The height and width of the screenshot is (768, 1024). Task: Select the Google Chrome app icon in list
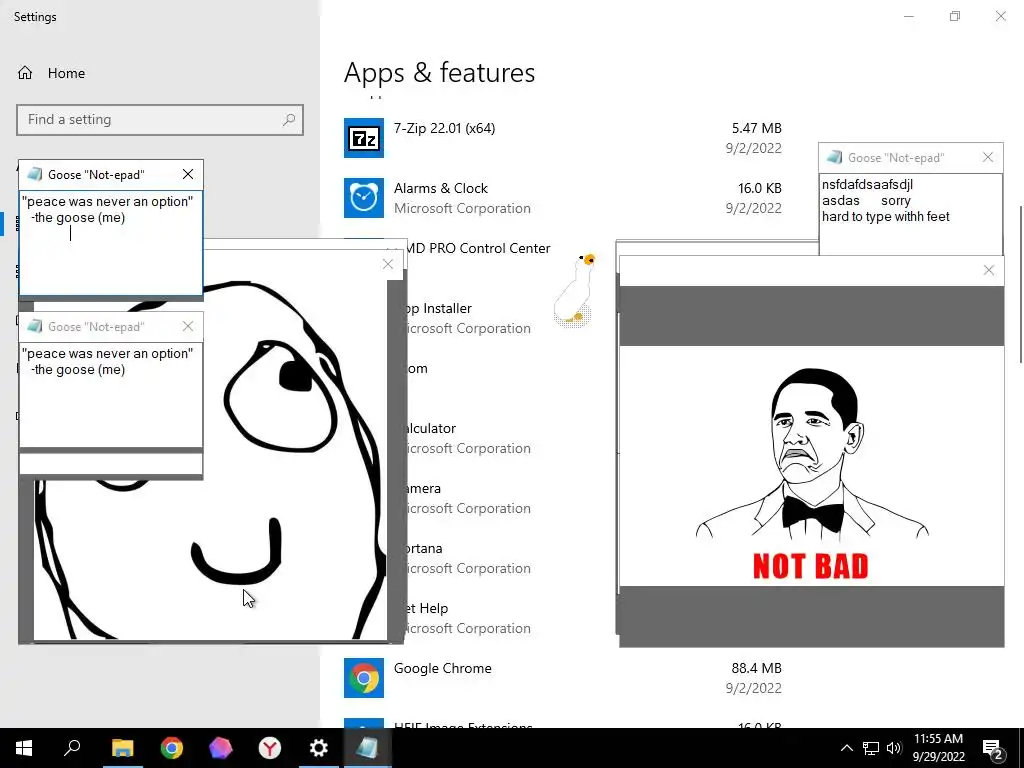tap(364, 678)
